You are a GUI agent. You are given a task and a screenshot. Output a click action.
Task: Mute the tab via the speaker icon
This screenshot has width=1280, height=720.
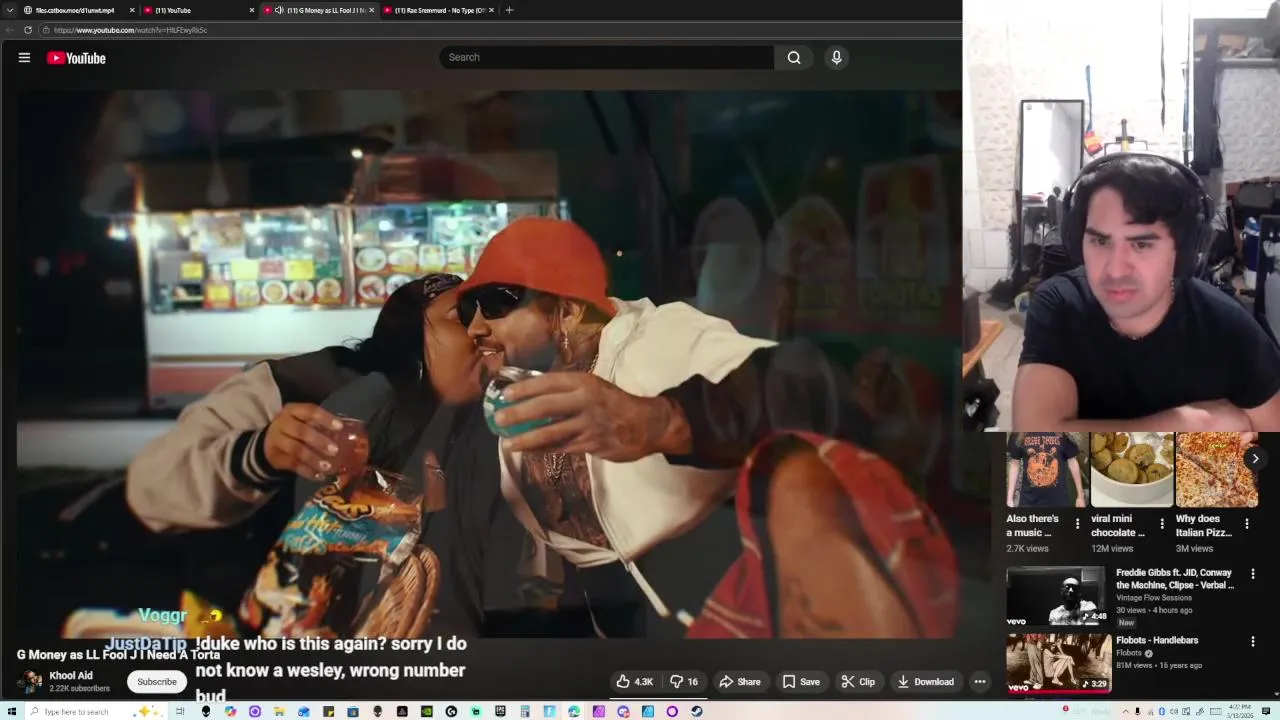[279, 10]
